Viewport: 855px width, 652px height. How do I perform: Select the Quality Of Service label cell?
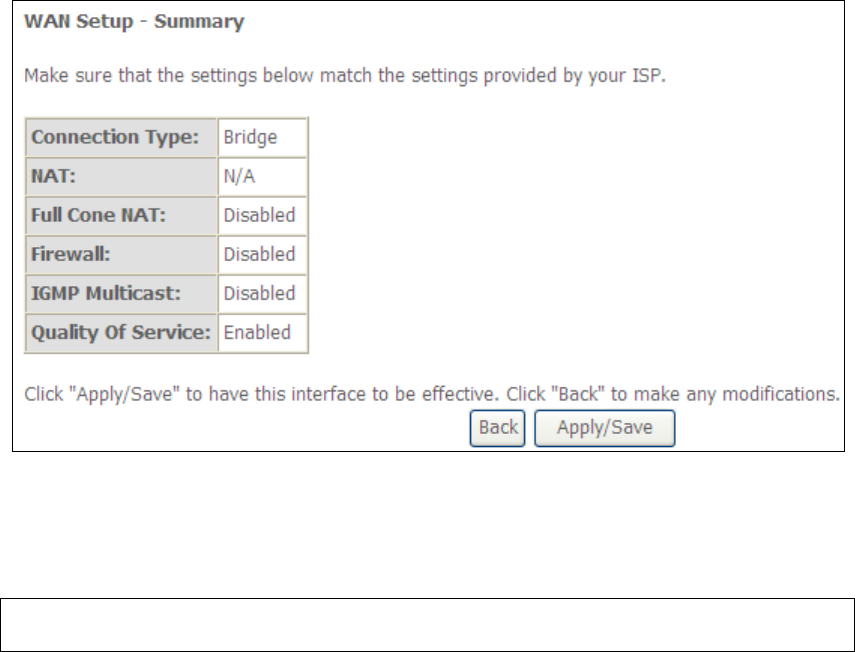pyautogui.click(x=121, y=332)
